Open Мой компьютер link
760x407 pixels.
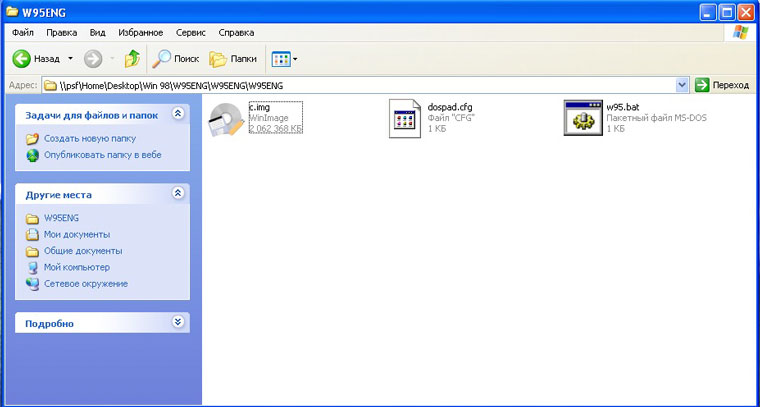[77, 267]
